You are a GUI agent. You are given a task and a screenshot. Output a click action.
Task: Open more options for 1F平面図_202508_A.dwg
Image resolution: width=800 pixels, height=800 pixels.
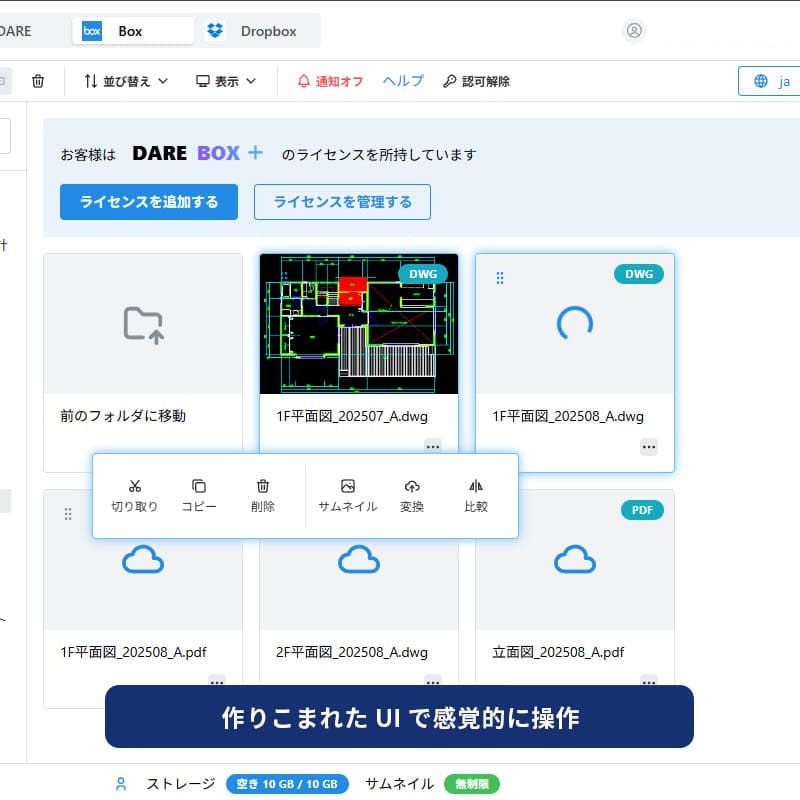click(x=649, y=447)
